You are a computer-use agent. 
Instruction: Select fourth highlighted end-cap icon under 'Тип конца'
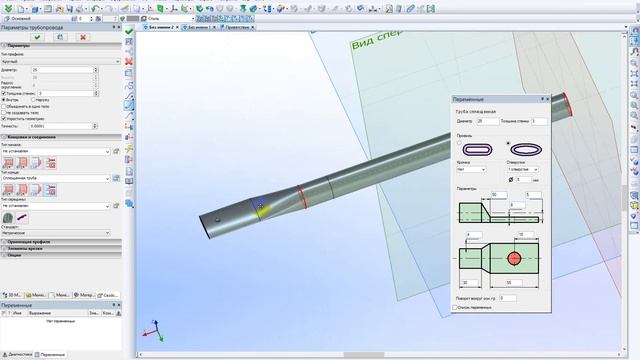(x=50, y=190)
